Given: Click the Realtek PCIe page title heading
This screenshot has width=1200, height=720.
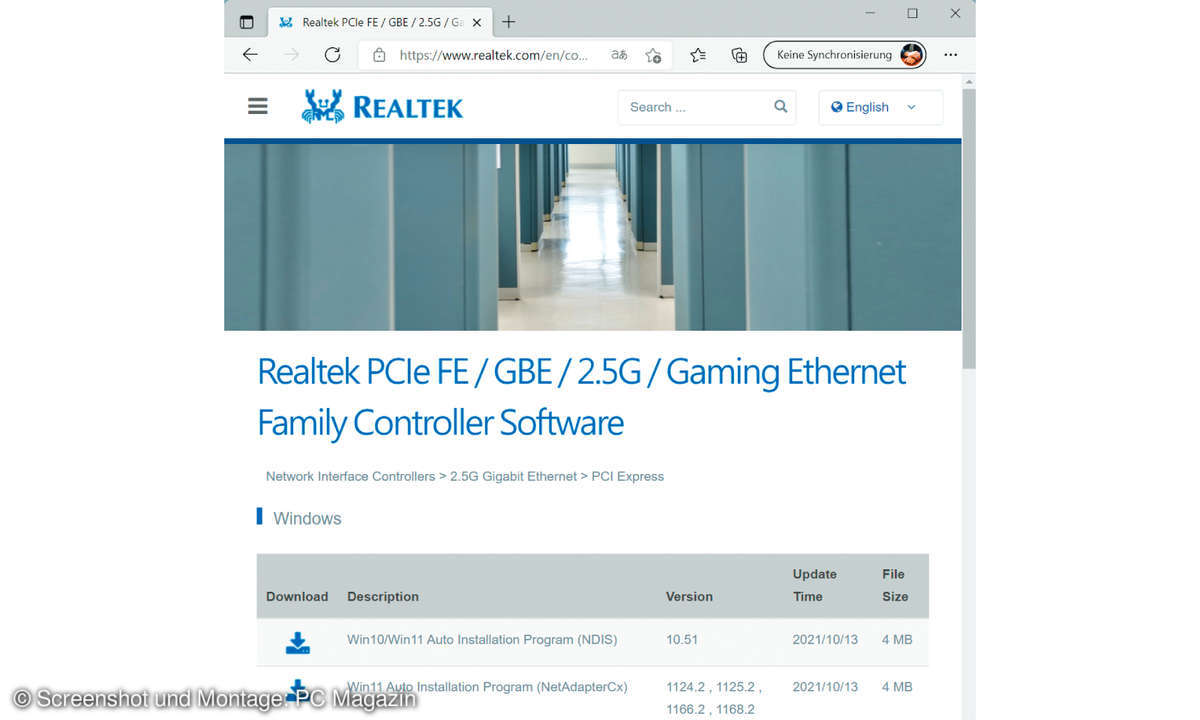Looking at the screenshot, I should [582, 397].
